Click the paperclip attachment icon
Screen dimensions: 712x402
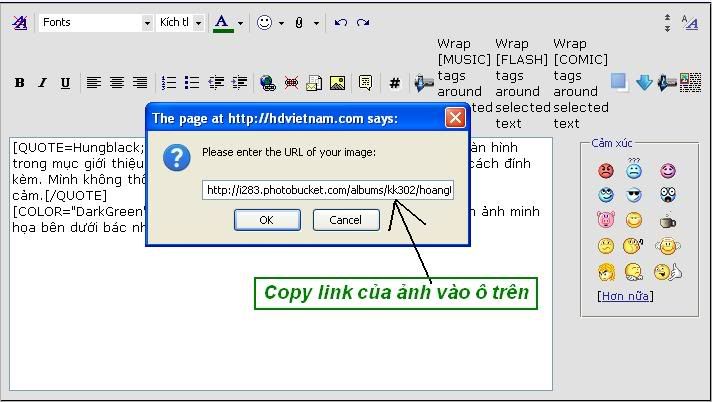pyautogui.click(x=299, y=23)
